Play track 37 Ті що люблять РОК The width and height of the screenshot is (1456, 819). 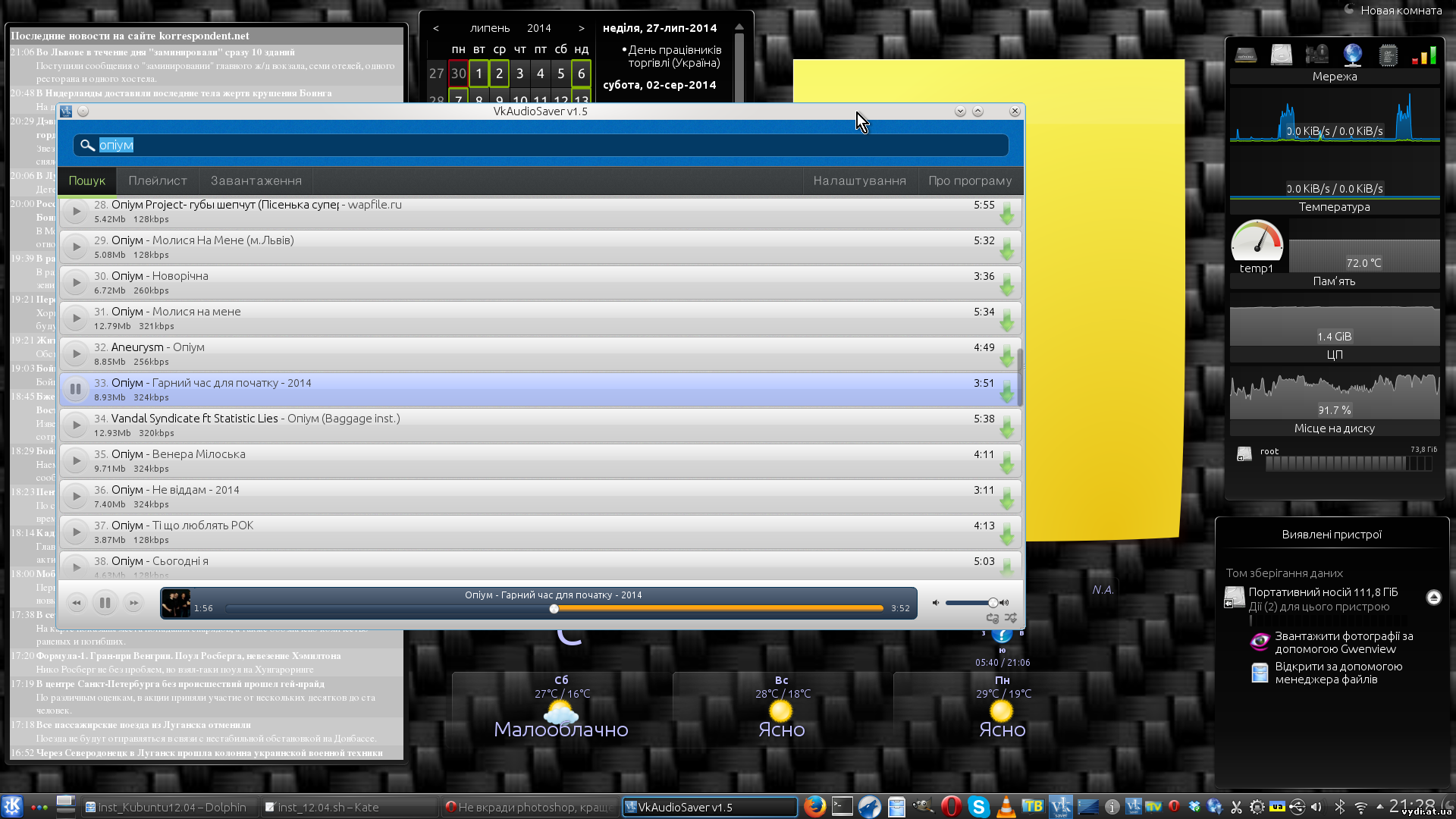tap(76, 532)
